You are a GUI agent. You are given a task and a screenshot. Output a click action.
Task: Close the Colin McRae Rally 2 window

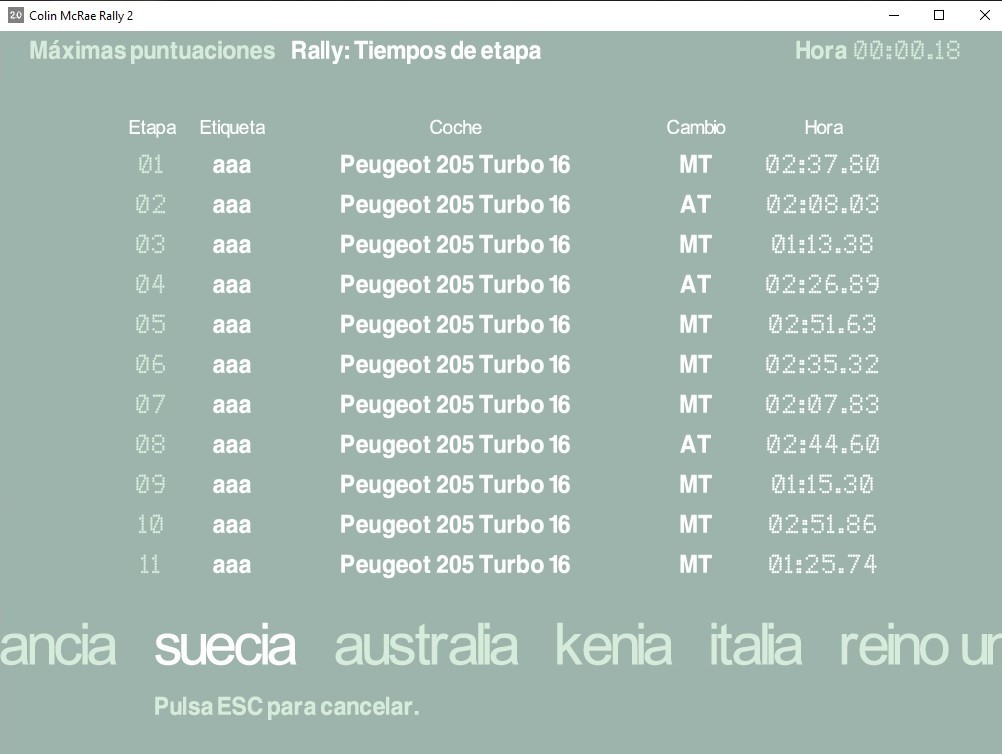click(x=984, y=15)
